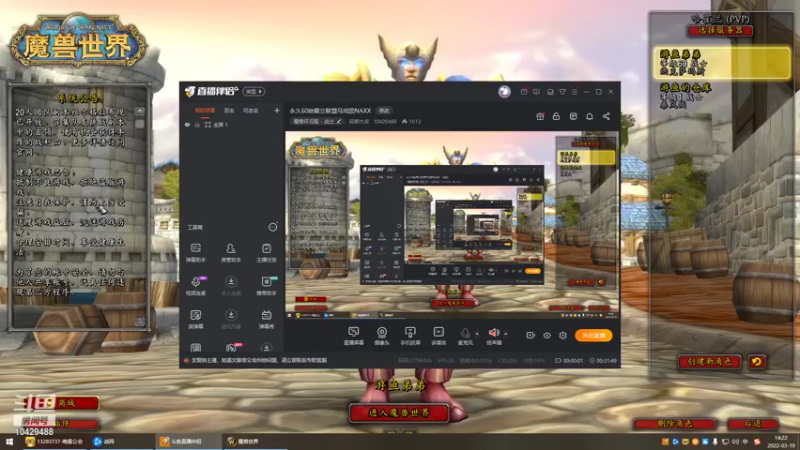
Task: Click the modify button next to the stream title
Action: point(384,110)
